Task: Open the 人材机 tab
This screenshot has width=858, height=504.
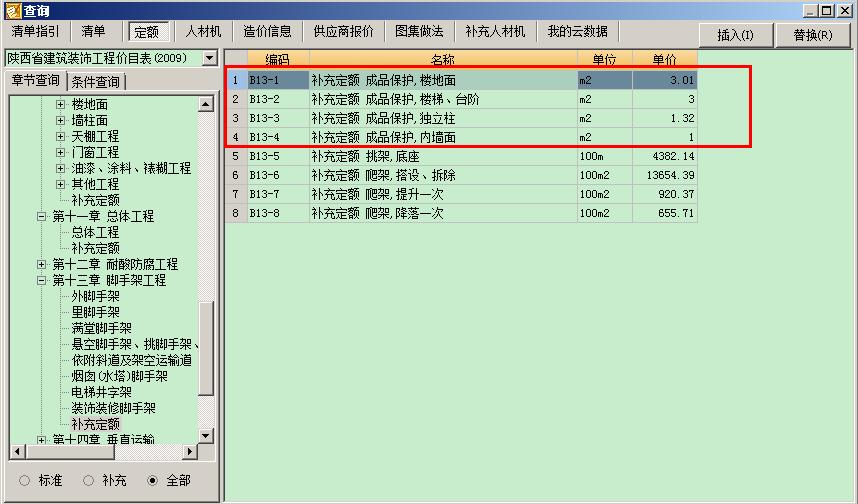Action: [203, 32]
